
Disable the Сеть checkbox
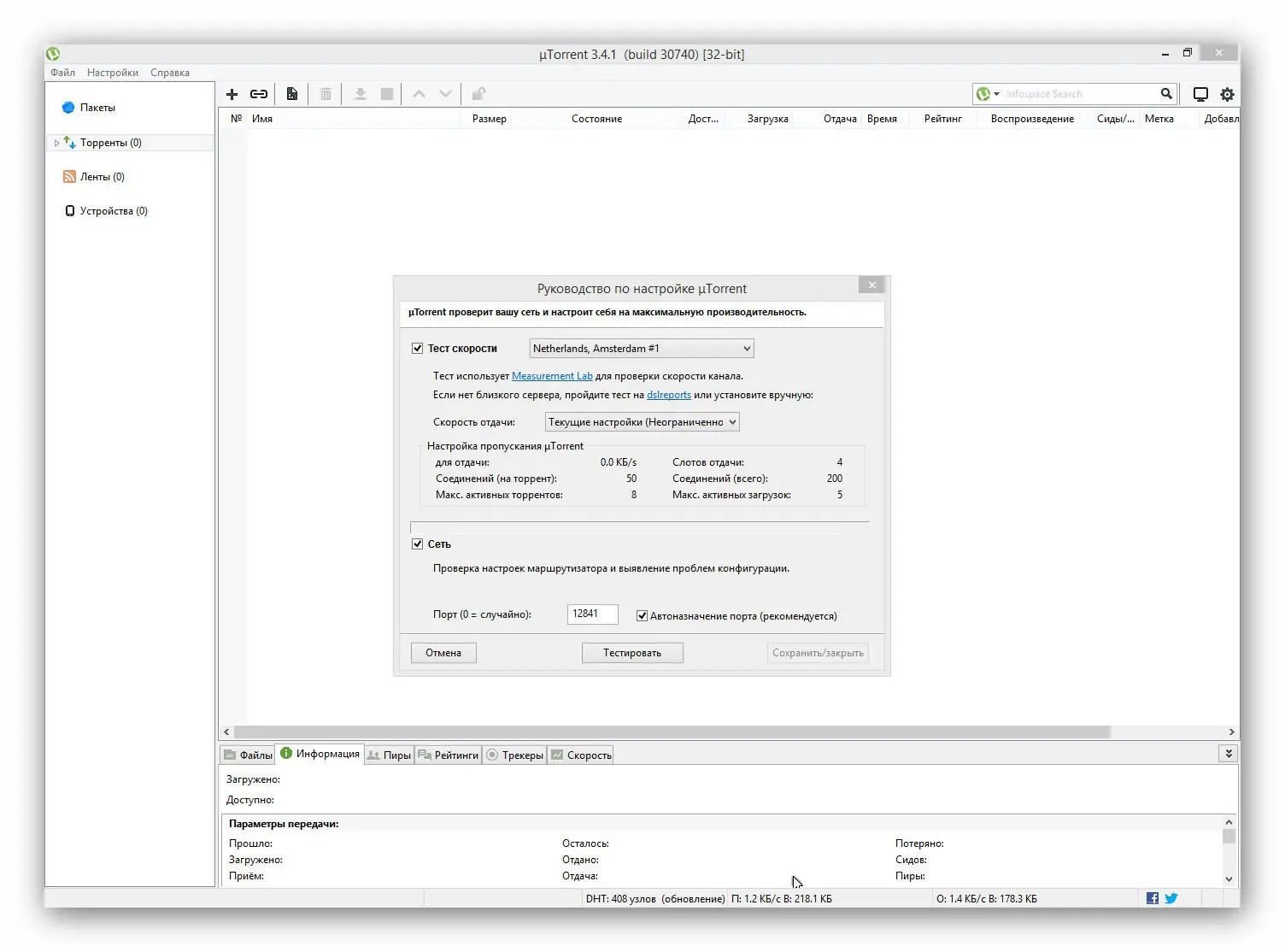(x=418, y=544)
